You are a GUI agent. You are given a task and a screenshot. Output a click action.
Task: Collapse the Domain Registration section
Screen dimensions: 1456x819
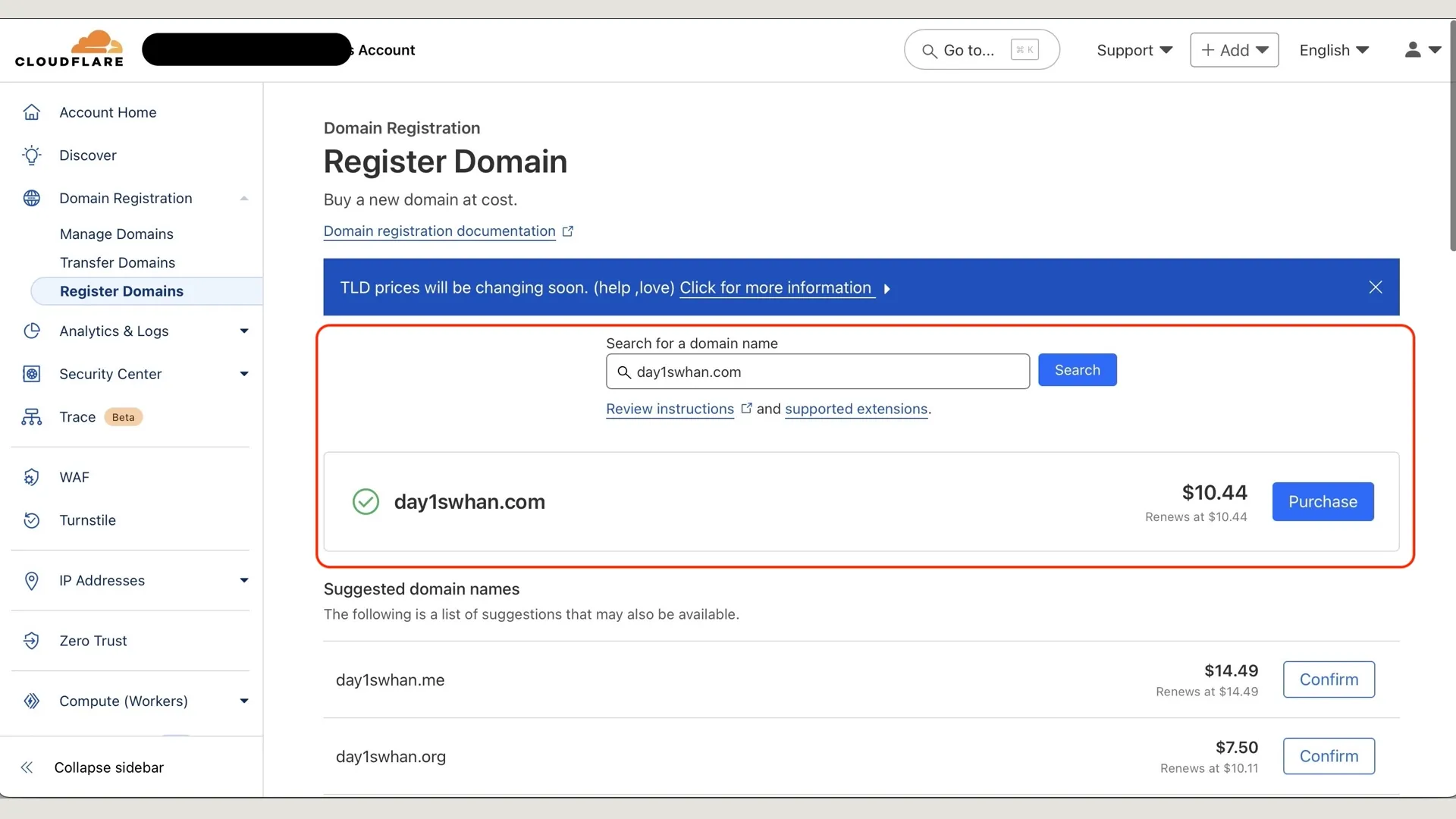pos(244,198)
